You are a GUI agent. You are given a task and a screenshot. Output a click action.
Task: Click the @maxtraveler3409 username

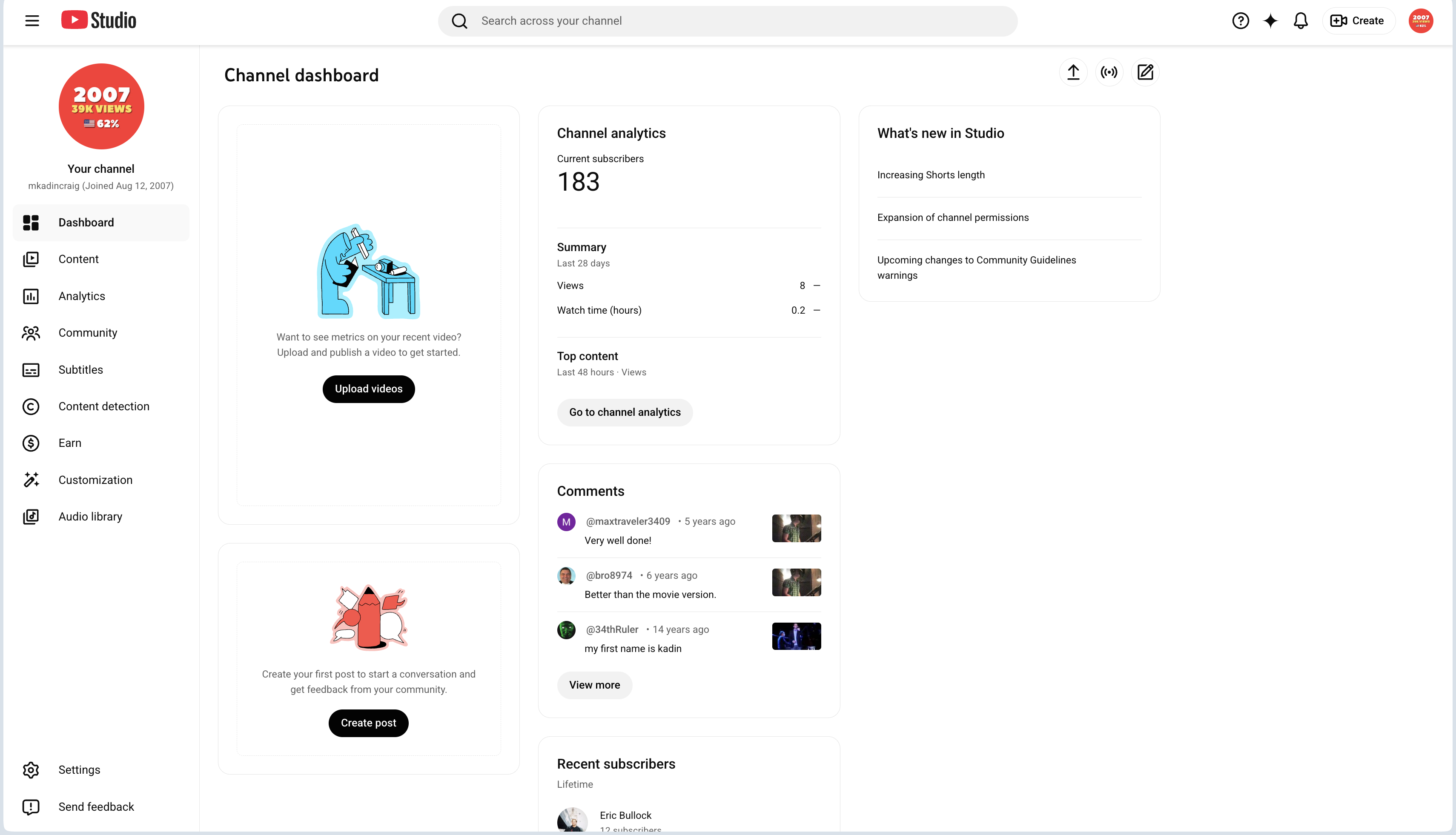[x=628, y=521]
